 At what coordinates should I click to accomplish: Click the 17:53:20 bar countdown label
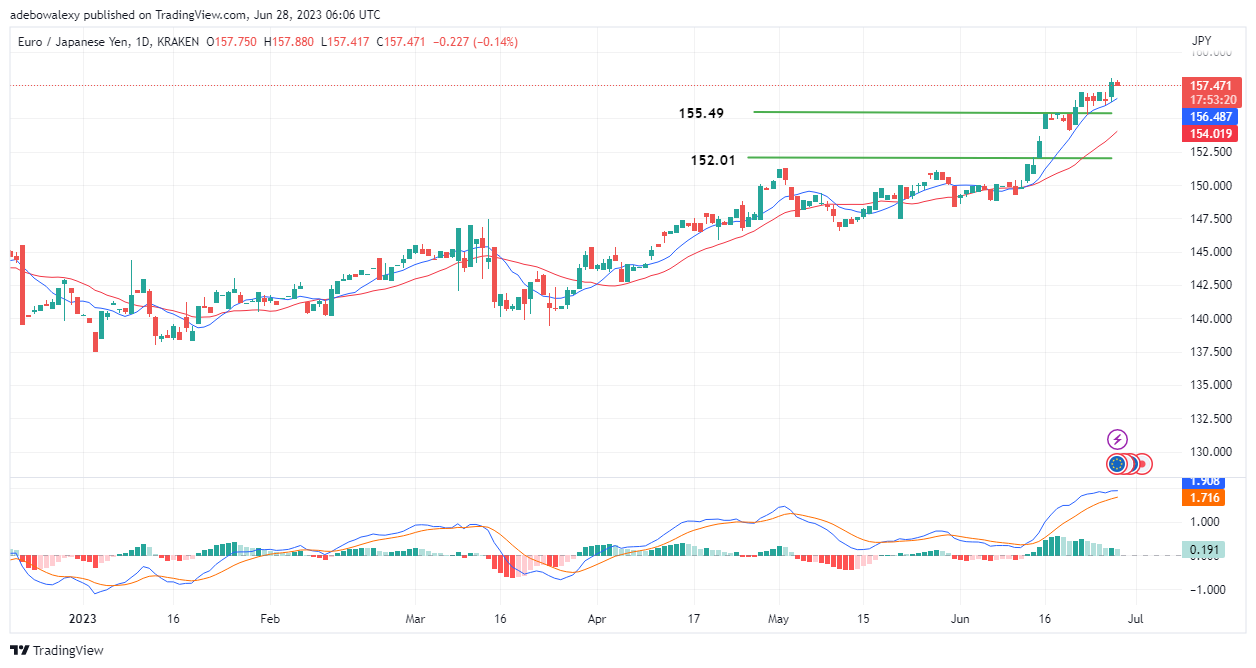(x=1211, y=99)
